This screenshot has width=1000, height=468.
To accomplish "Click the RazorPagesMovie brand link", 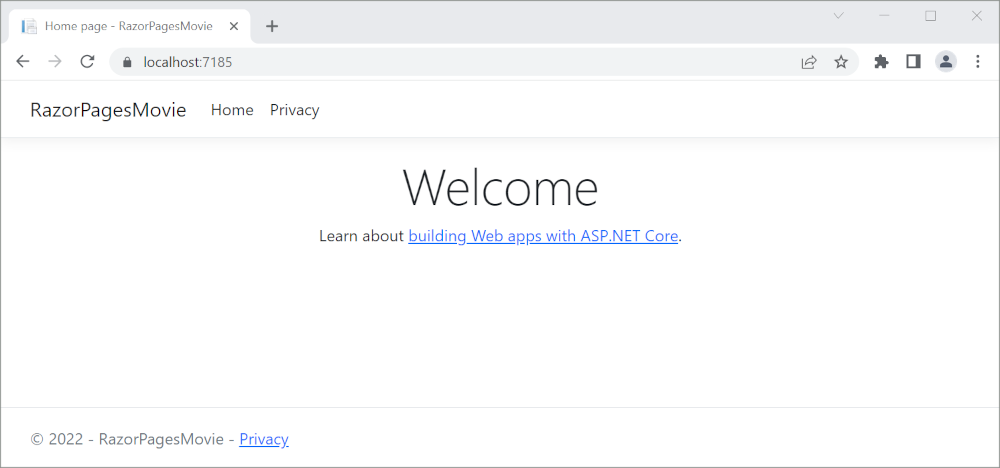I will tap(108, 110).
